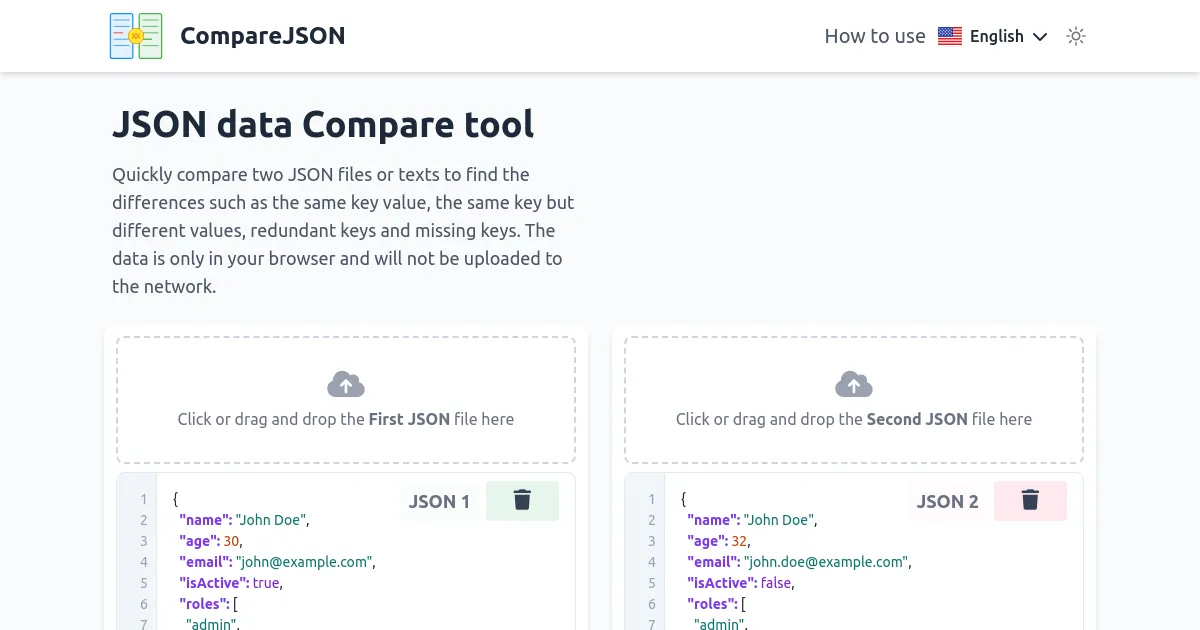Click the CompareJSON title text
This screenshot has width=1200, height=630.
262,35
